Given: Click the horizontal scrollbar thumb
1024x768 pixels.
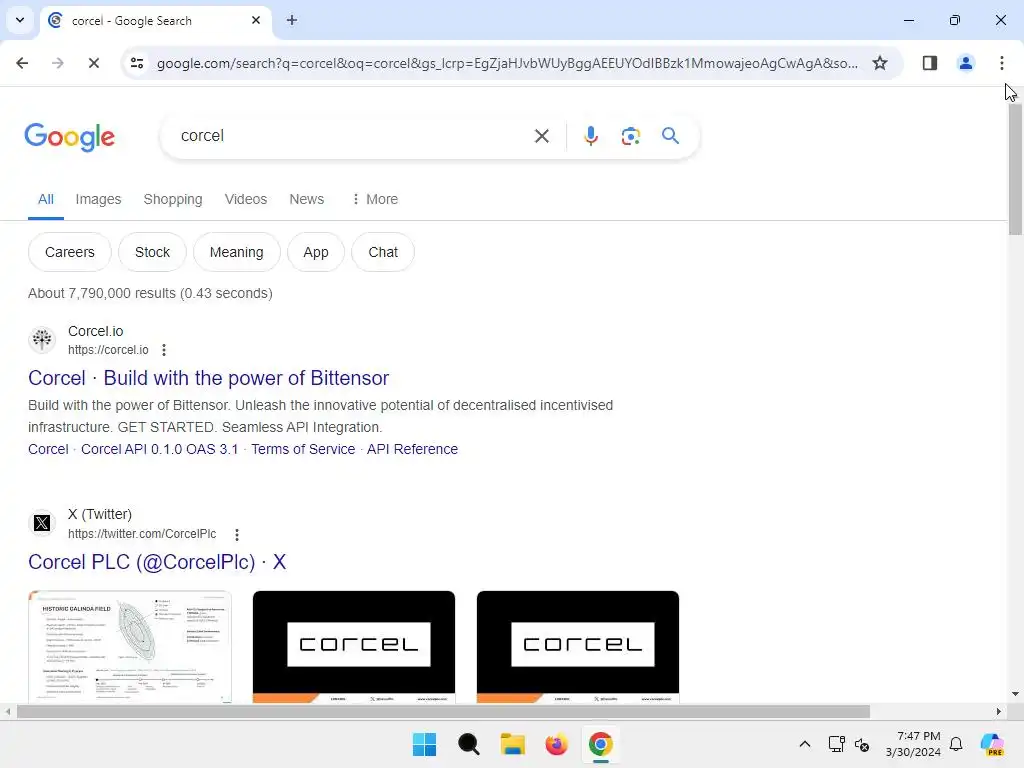Looking at the screenshot, I should pos(443,711).
